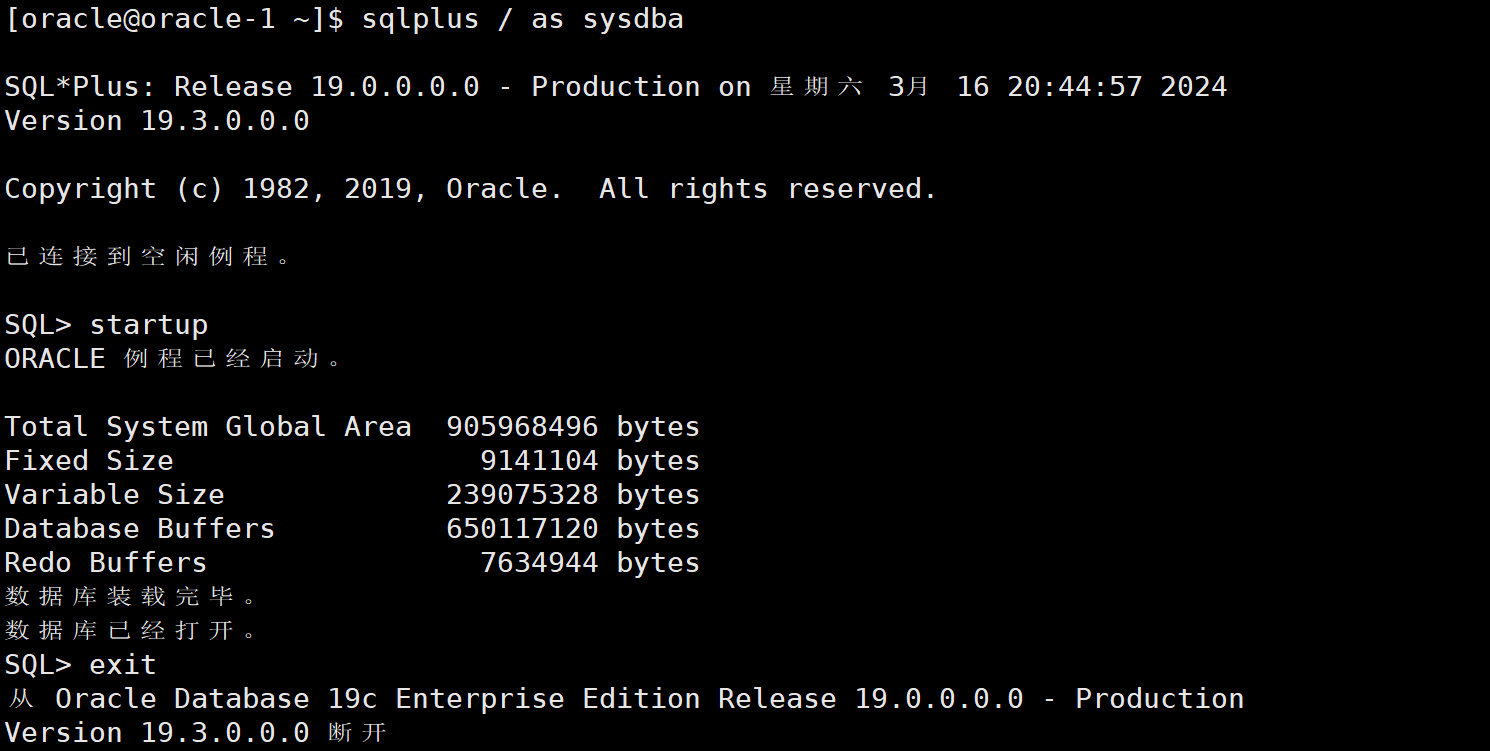
Task: Select the Copyright notice text
Action: pos(470,188)
